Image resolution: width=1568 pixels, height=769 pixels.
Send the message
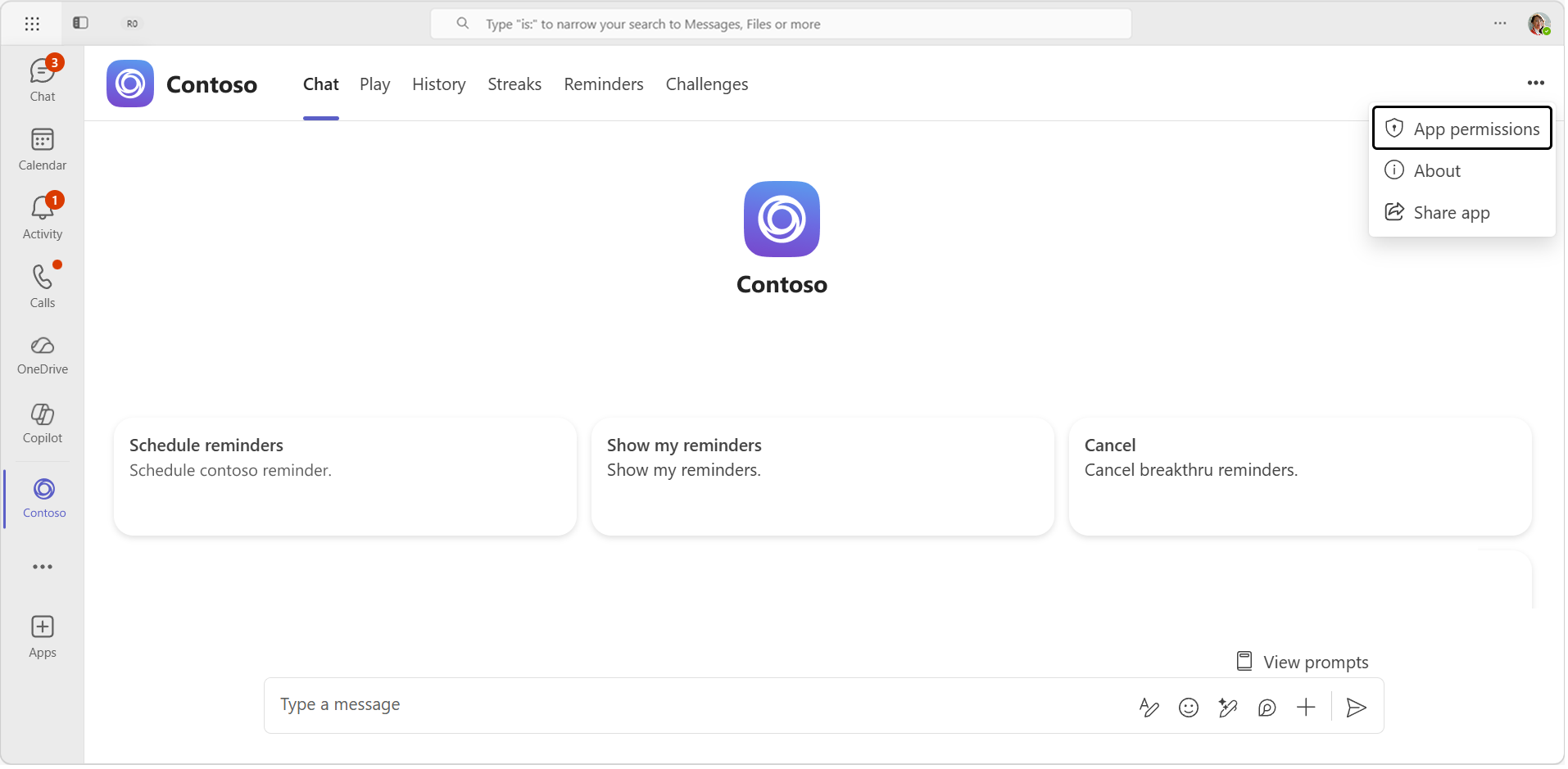tap(1357, 707)
